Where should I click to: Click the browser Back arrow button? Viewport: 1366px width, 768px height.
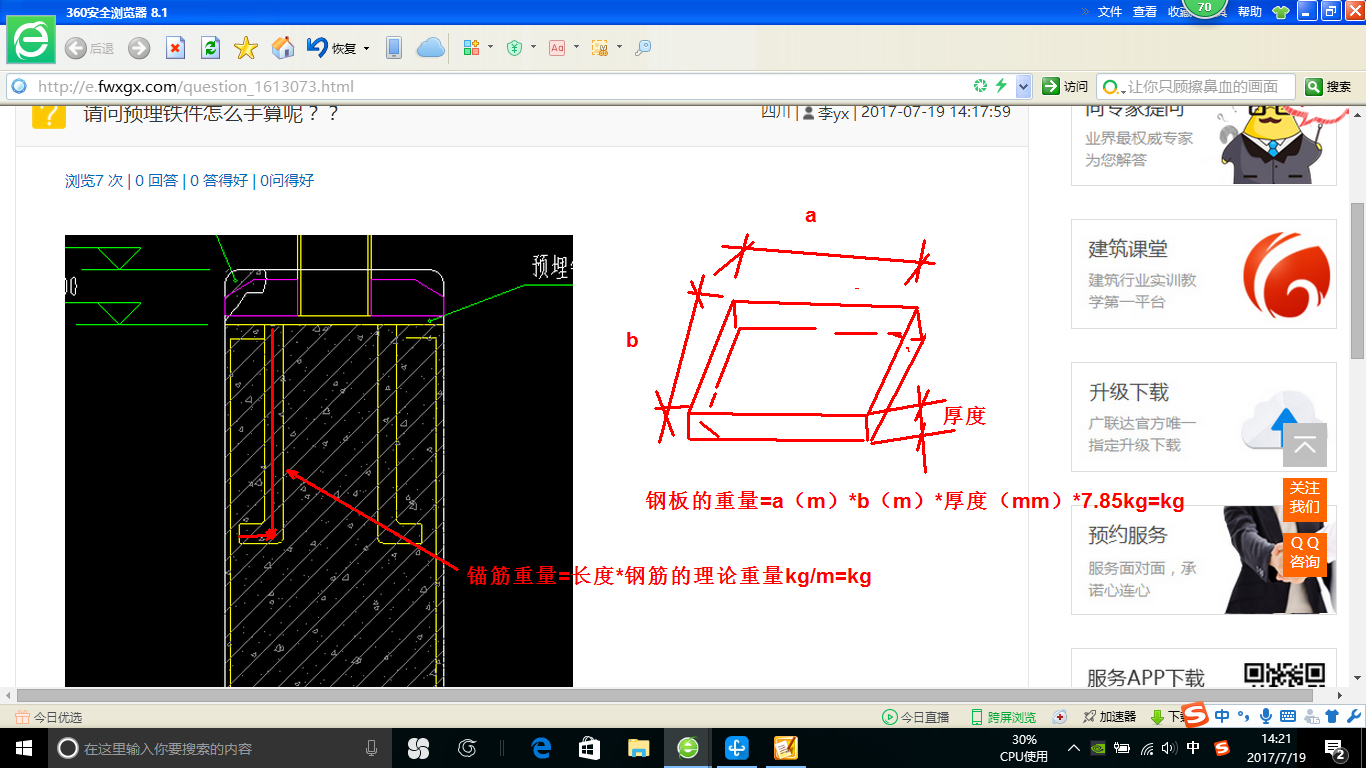[76, 48]
